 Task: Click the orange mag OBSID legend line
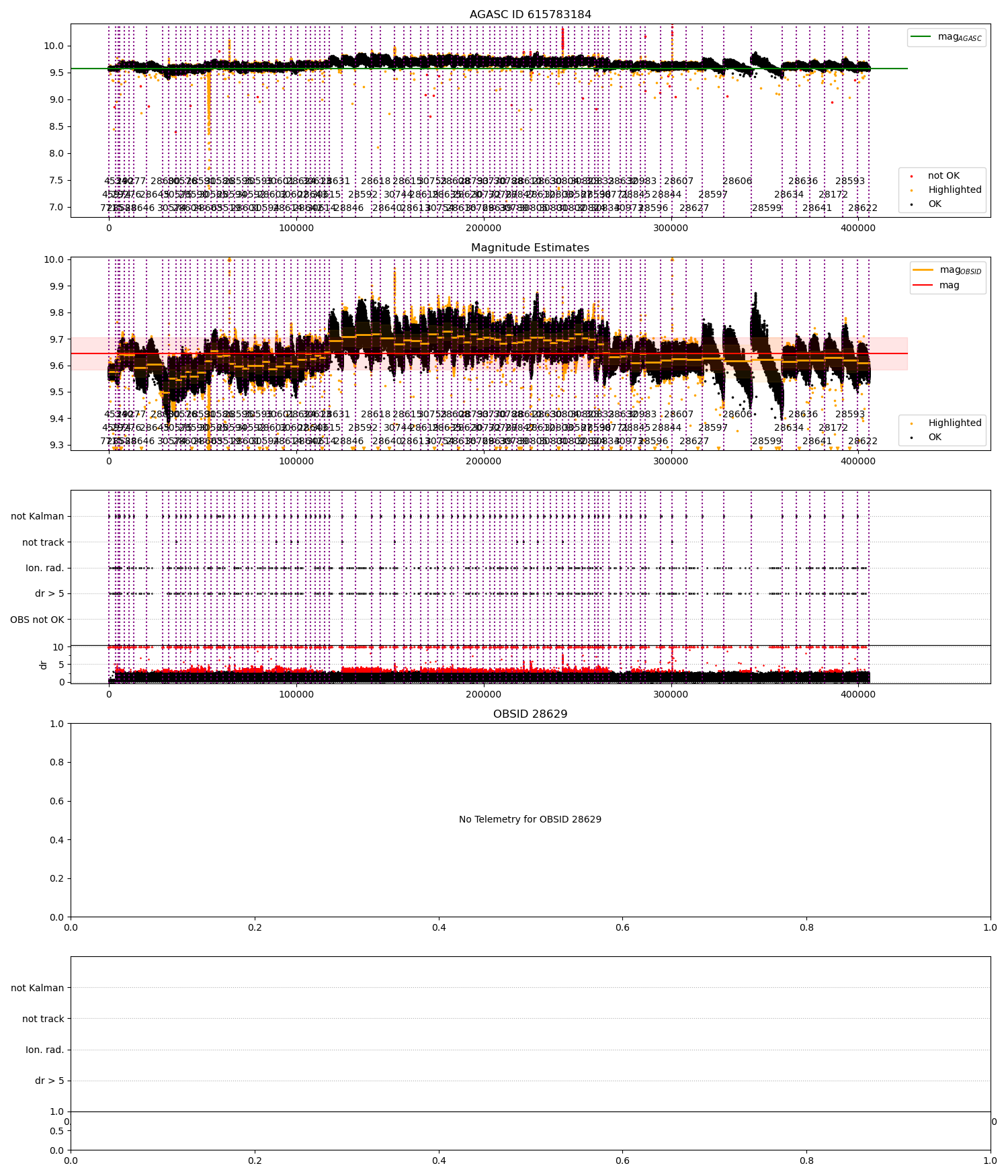923,269
